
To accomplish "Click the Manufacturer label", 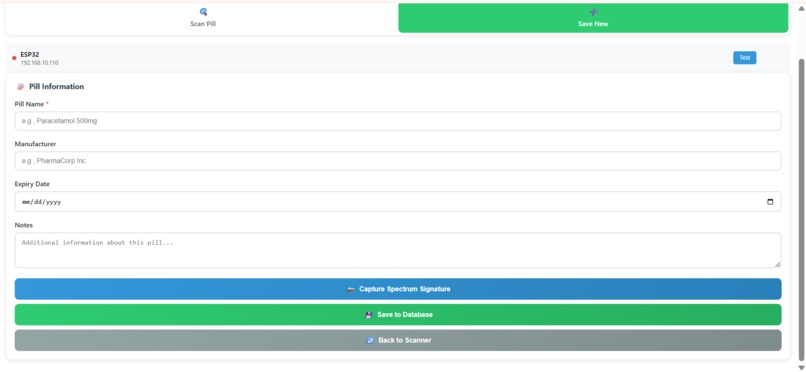I will 35,144.
